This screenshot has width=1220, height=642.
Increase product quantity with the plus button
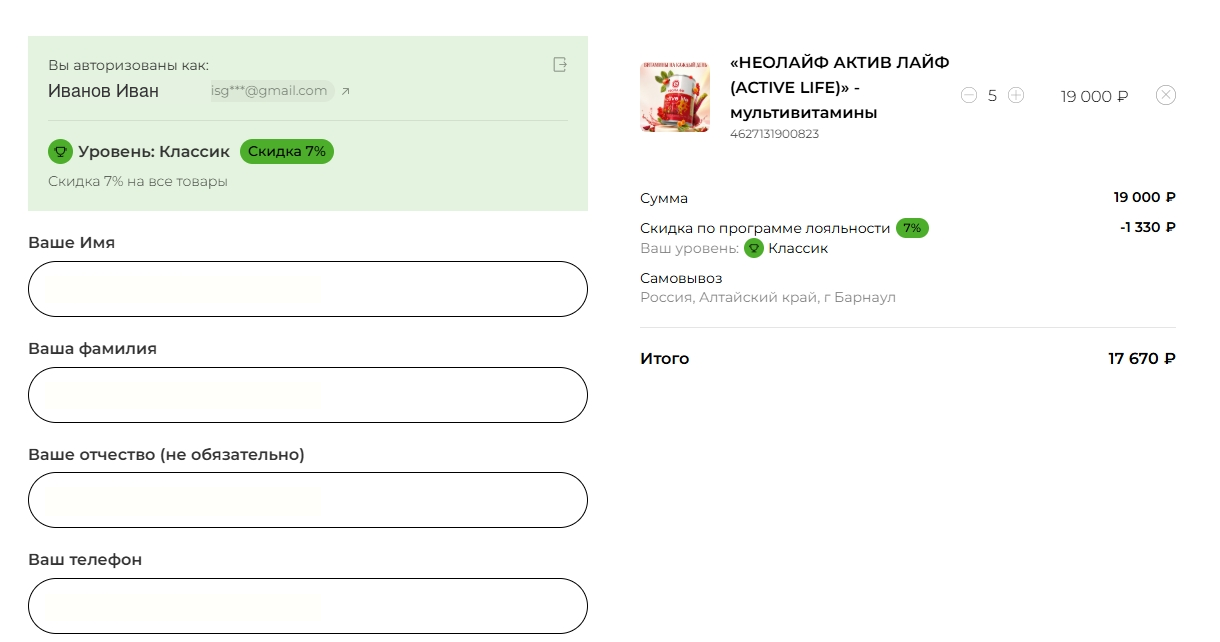tap(1016, 95)
